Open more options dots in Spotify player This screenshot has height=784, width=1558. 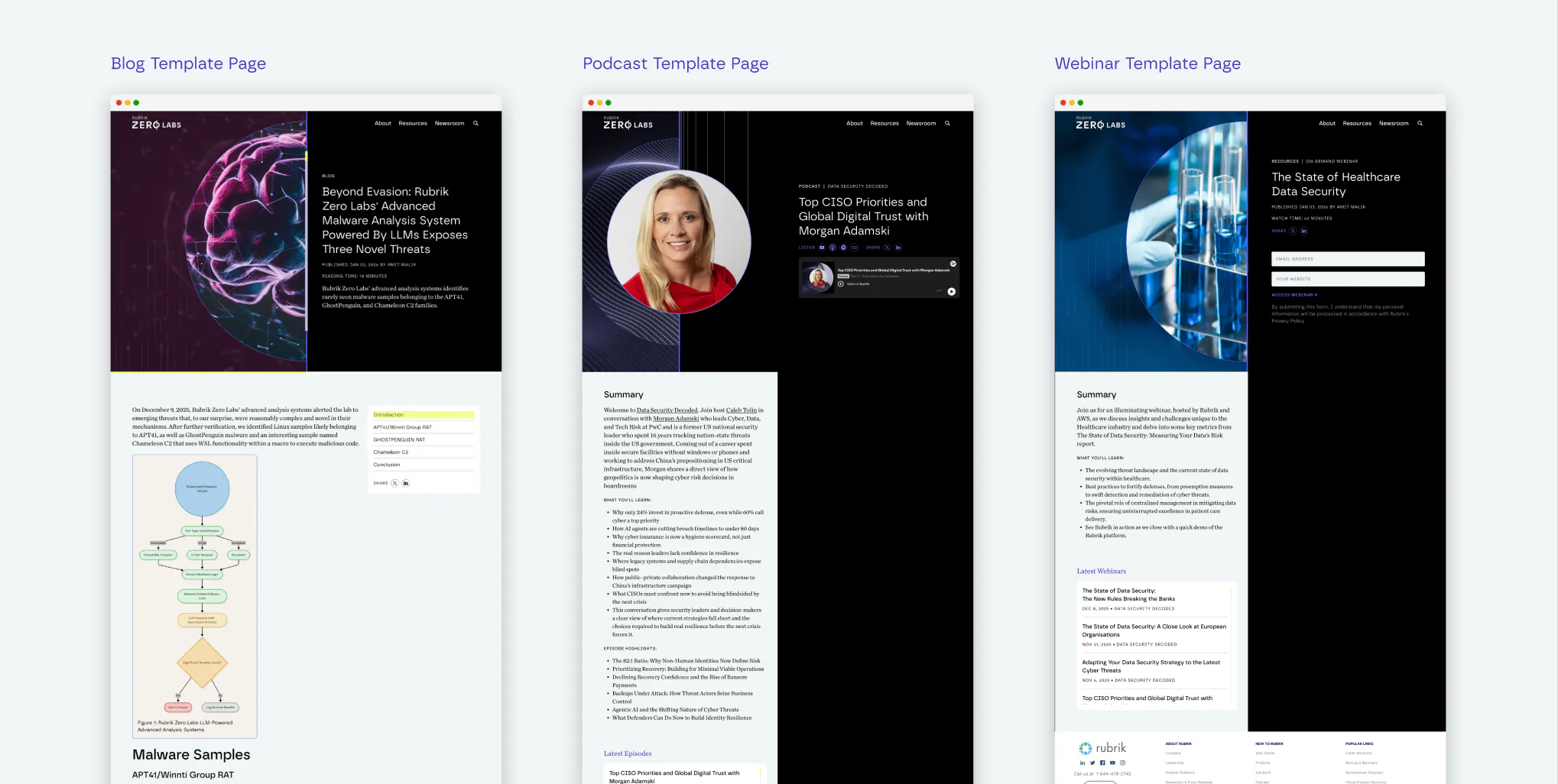pyautogui.click(x=939, y=291)
